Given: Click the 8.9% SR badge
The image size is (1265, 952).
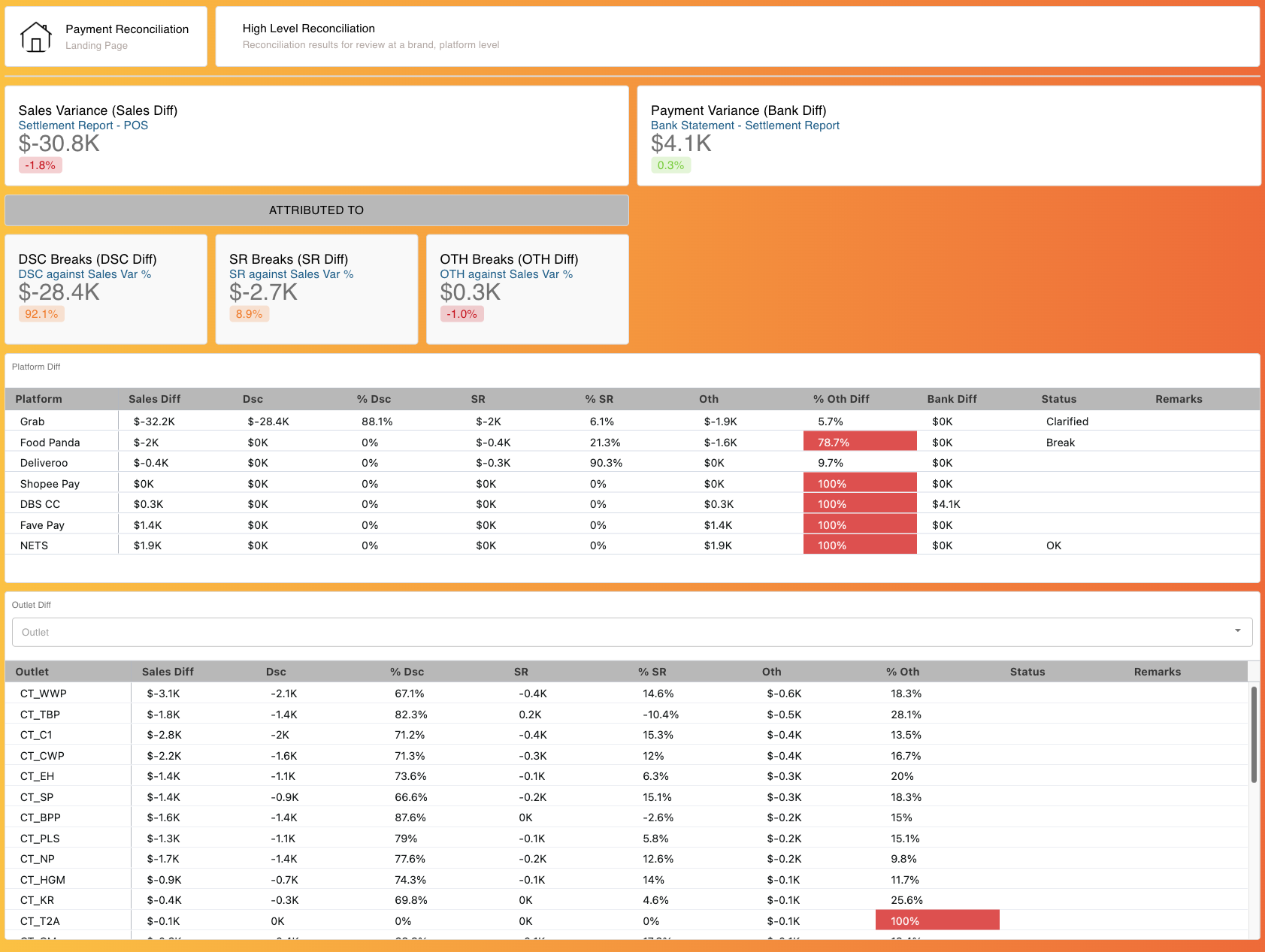Looking at the screenshot, I should click(x=249, y=314).
